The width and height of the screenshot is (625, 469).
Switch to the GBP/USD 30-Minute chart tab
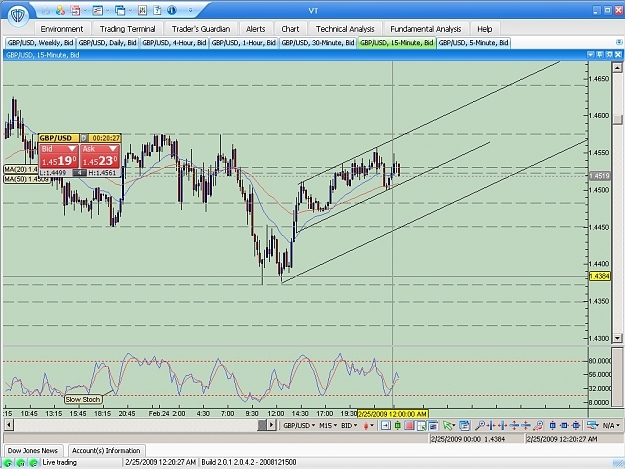[318, 43]
